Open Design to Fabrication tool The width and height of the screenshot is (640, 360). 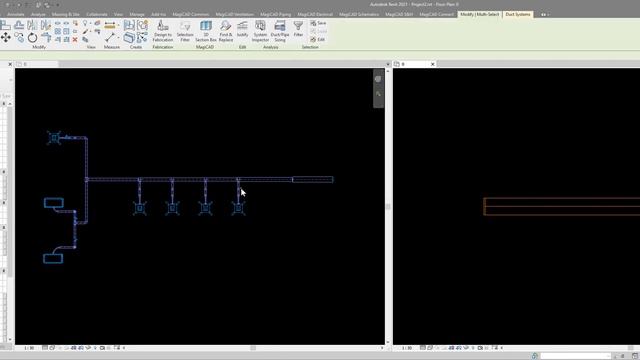point(162,31)
